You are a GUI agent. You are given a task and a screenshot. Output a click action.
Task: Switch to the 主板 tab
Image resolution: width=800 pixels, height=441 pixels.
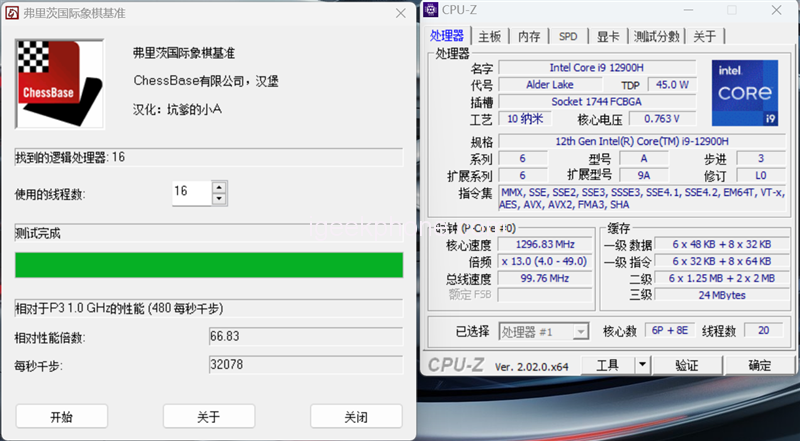[x=489, y=36]
